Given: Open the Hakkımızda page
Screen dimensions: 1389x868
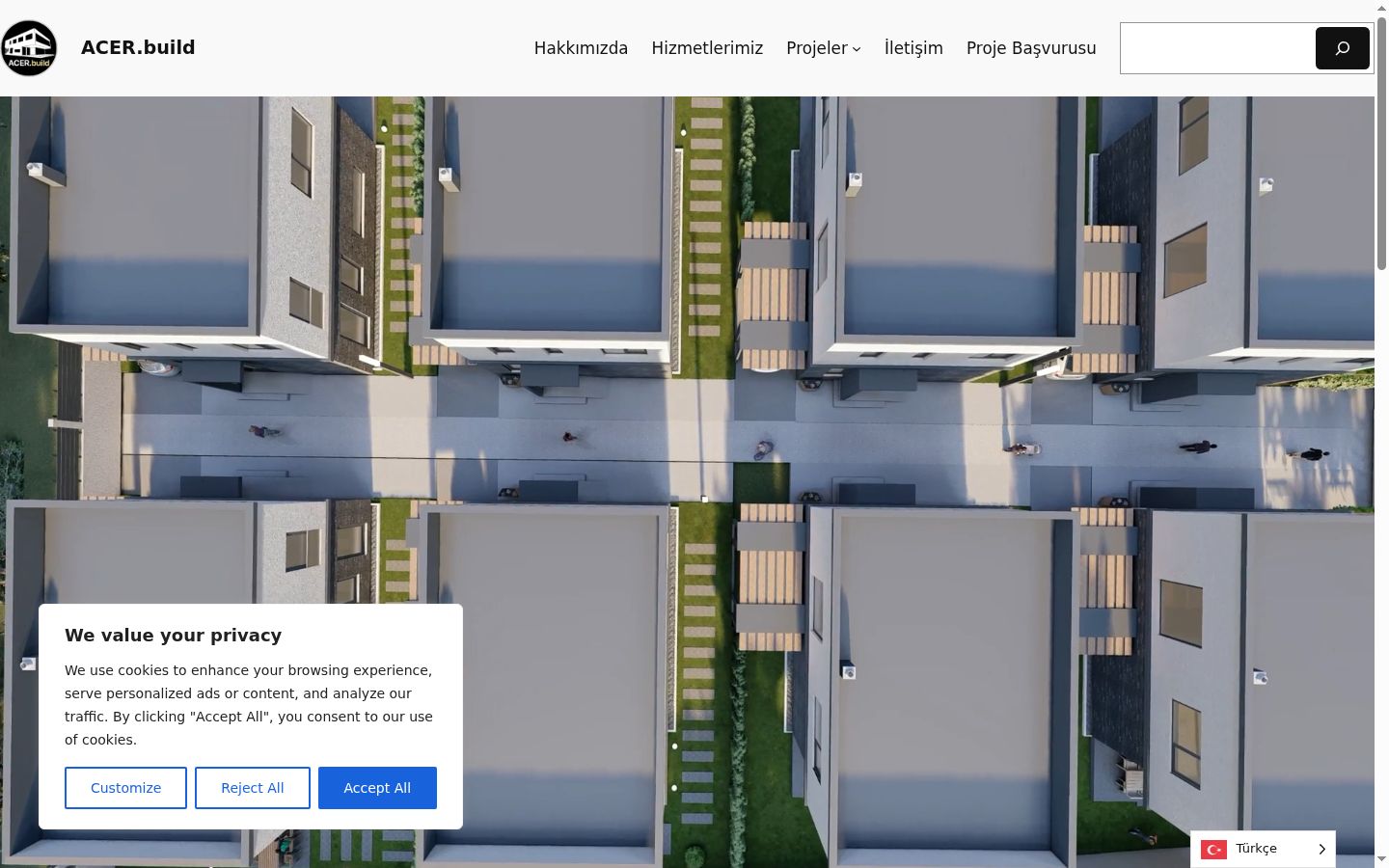Looking at the screenshot, I should (581, 48).
